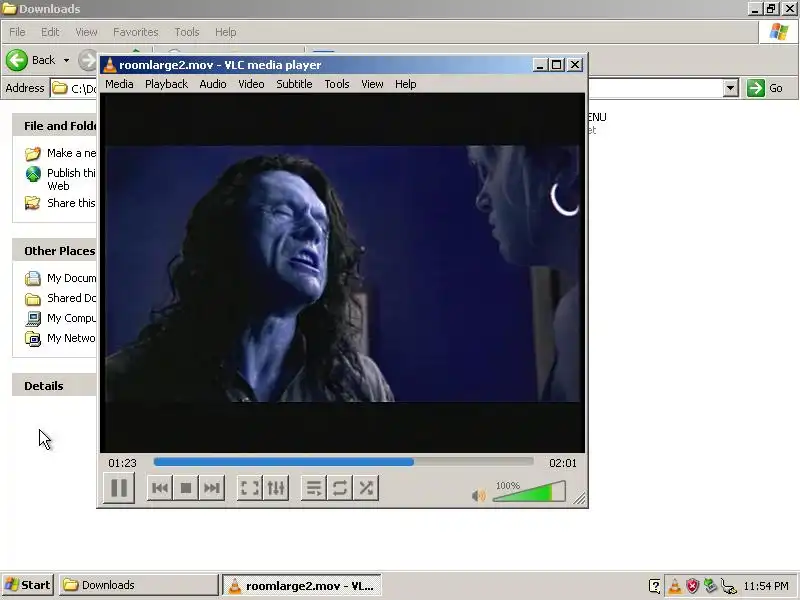Click the total duration 02:01 label

coord(563,463)
